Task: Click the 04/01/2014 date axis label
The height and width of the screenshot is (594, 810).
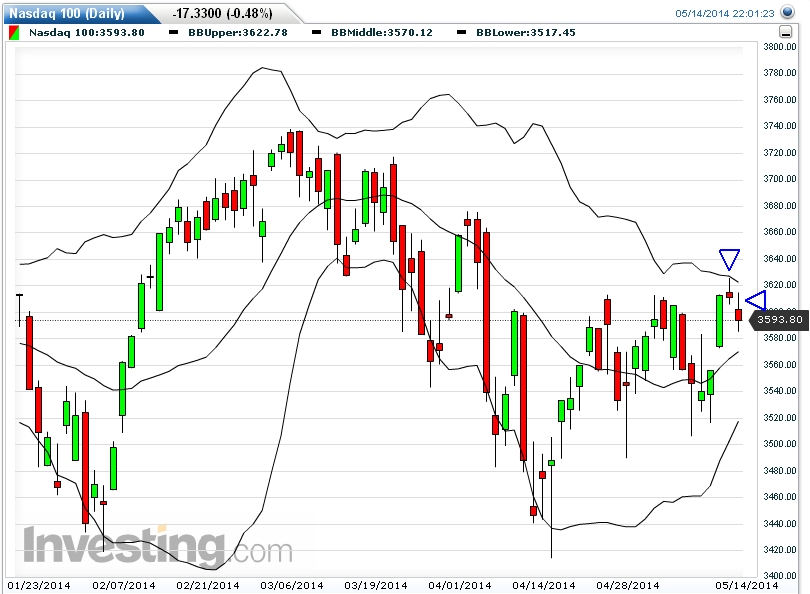Action: pos(460,585)
